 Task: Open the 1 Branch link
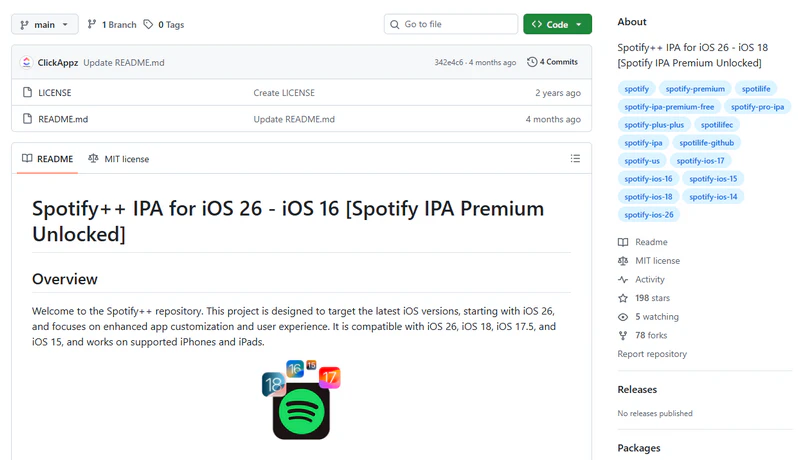coord(112,24)
